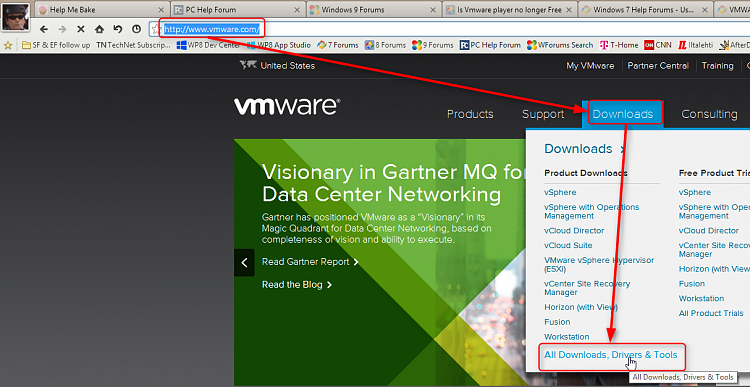Open the 7 Forums bookmark

coord(338,45)
